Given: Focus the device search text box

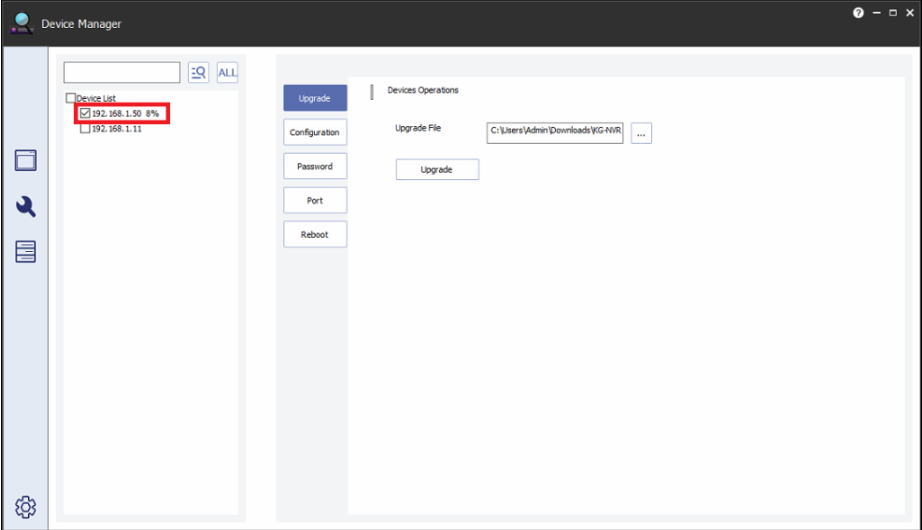Looking at the screenshot, I should tap(122, 72).
